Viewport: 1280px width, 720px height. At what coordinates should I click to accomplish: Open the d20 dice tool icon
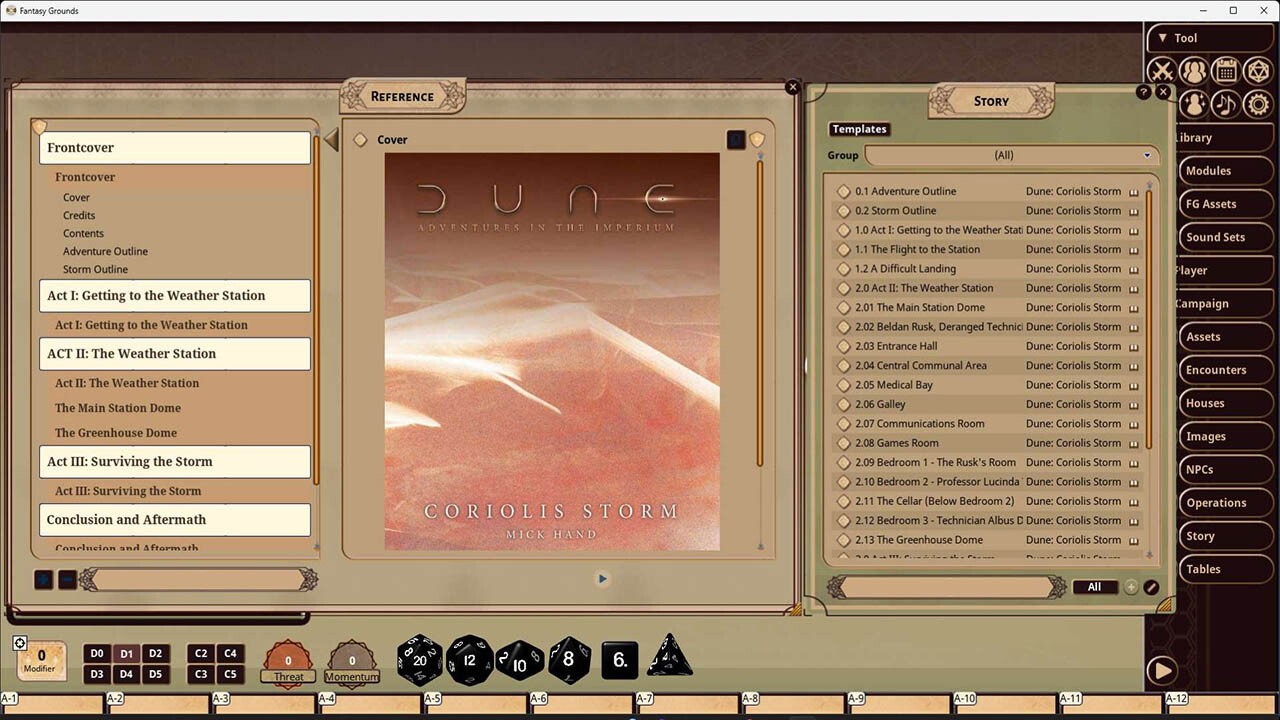1257,70
